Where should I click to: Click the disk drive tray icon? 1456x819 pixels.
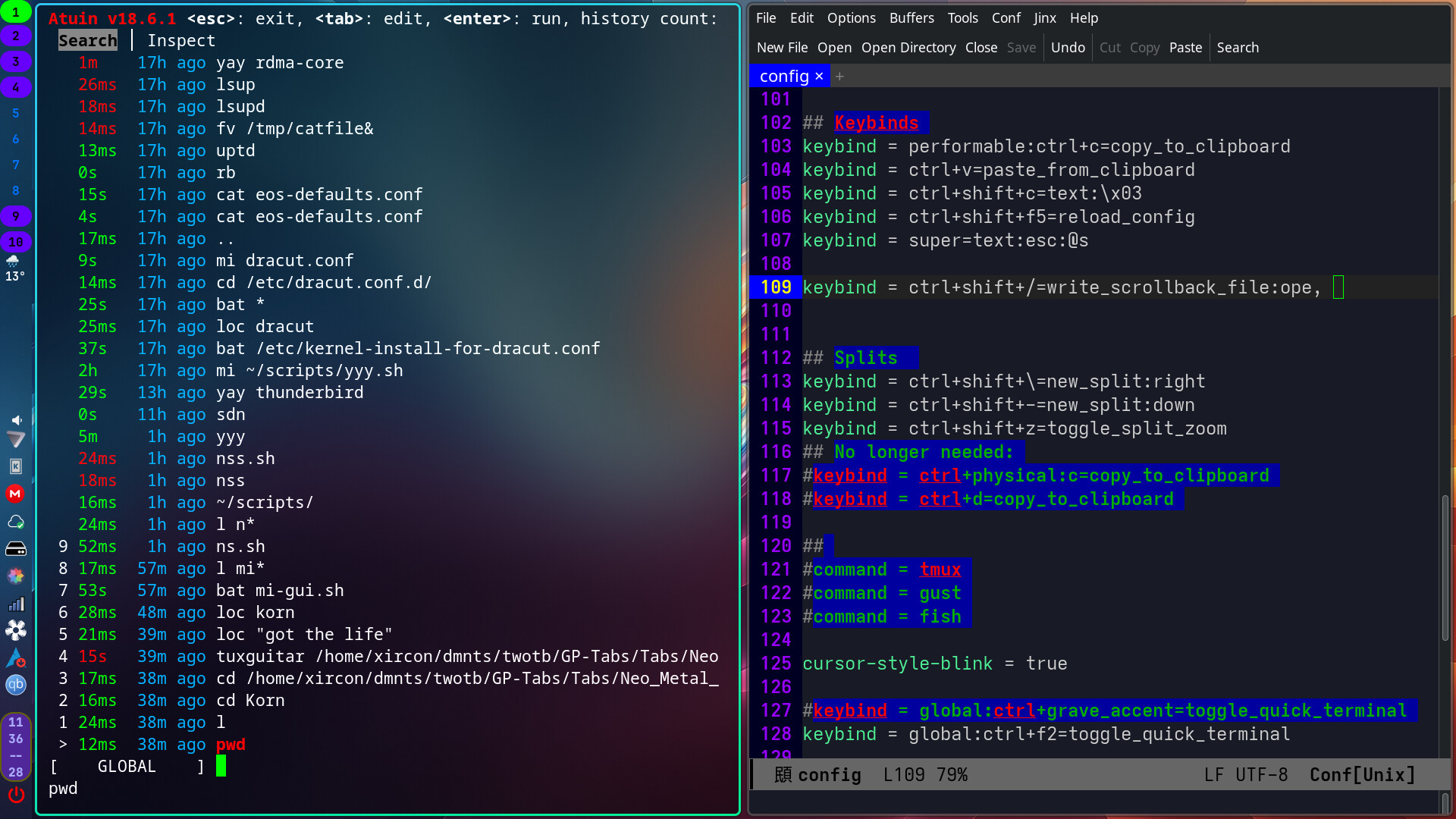pyautogui.click(x=16, y=549)
